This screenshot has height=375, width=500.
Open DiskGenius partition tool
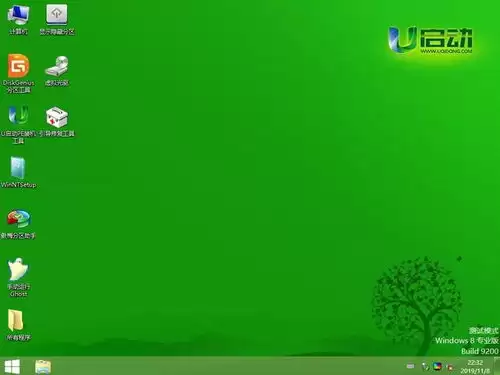pos(18,73)
